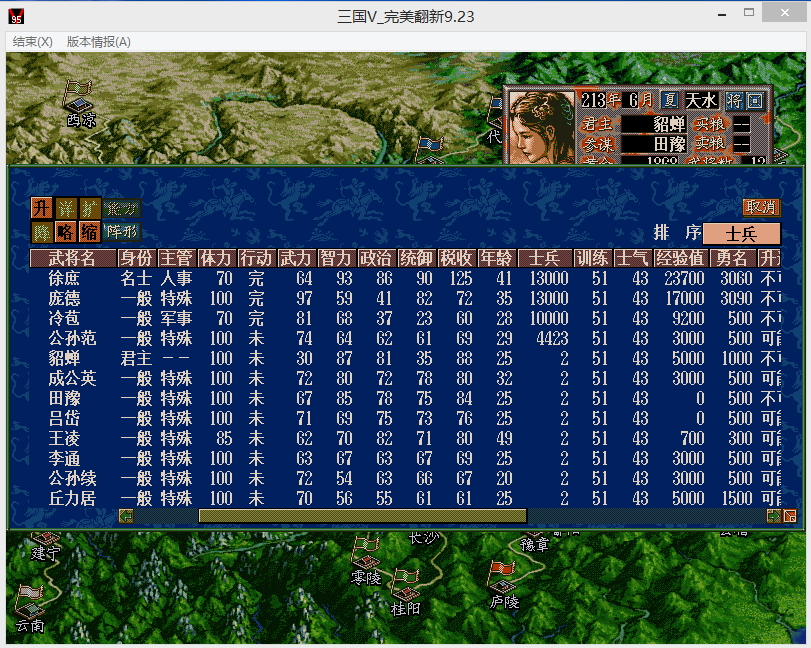Click the 桂阳 city icon on map
Viewport: 811px width, 648px height.
(x=406, y=584)
